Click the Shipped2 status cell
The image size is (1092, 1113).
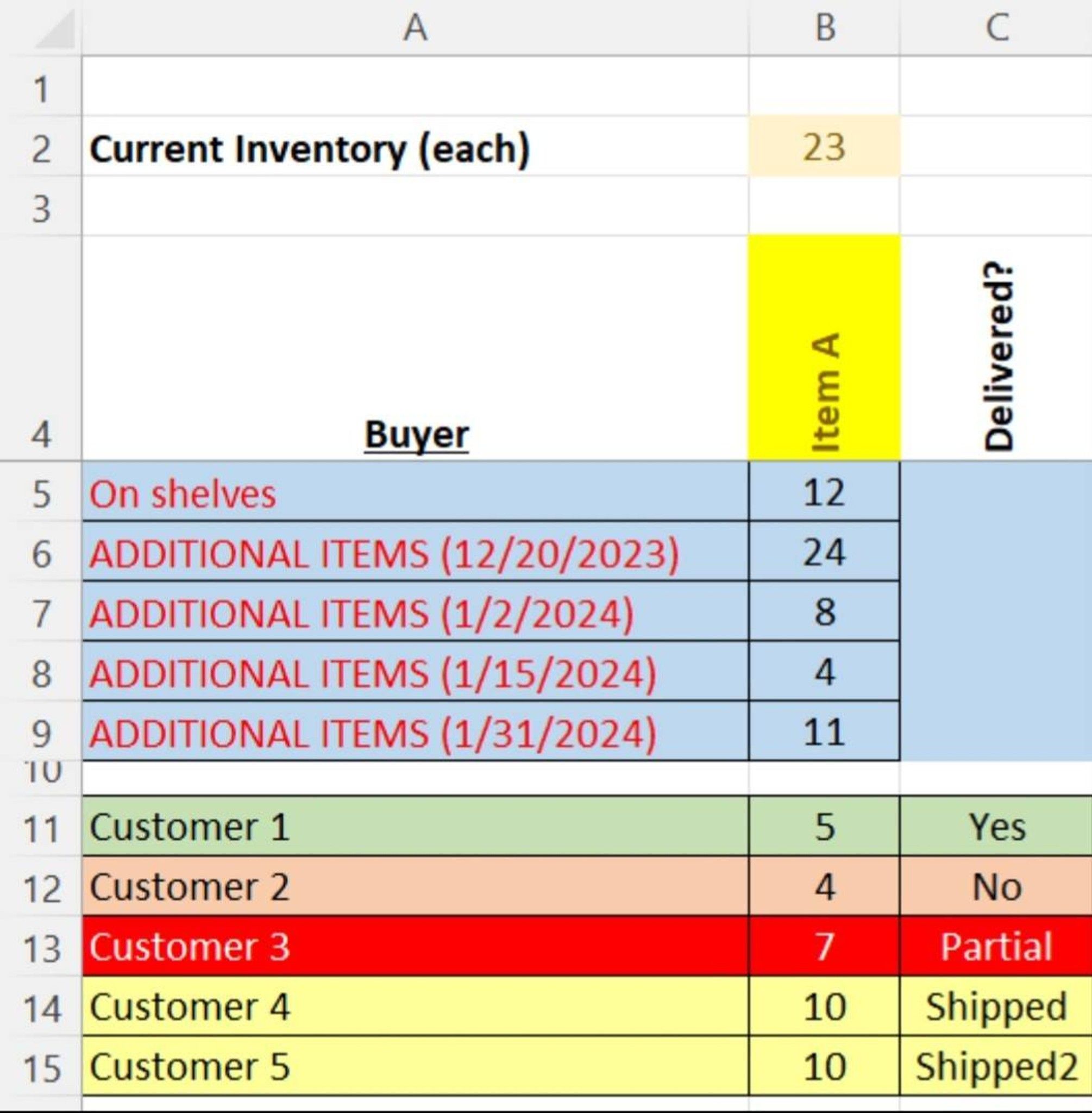(996, 1066)
